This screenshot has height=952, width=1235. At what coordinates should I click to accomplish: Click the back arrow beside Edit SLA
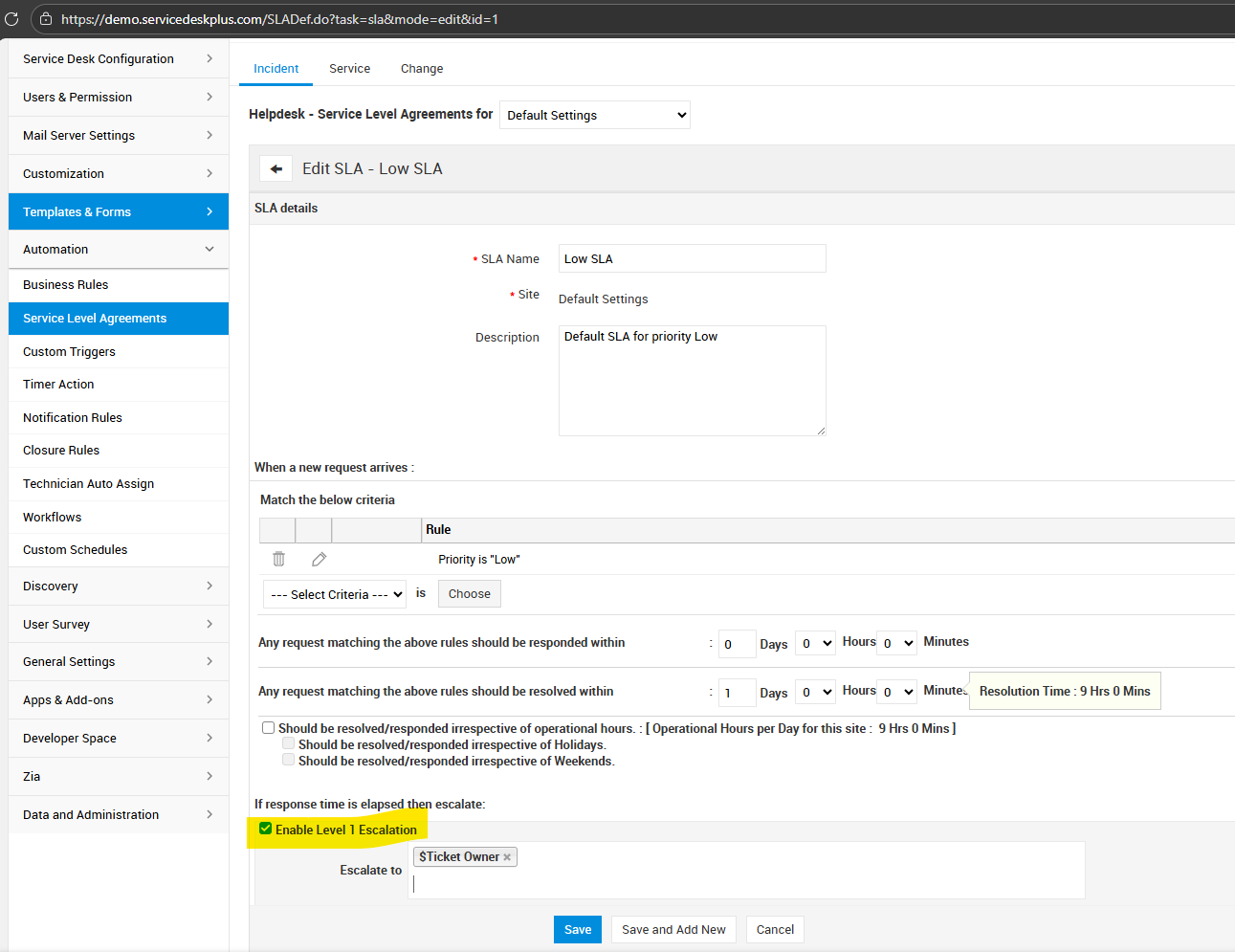276,169
